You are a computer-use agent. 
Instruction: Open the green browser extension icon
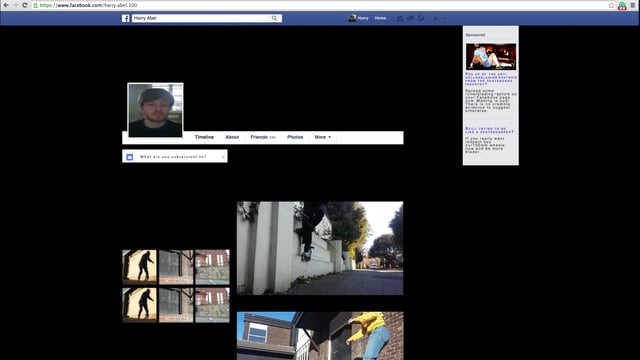pyautogui.click(x=622, y=6)
